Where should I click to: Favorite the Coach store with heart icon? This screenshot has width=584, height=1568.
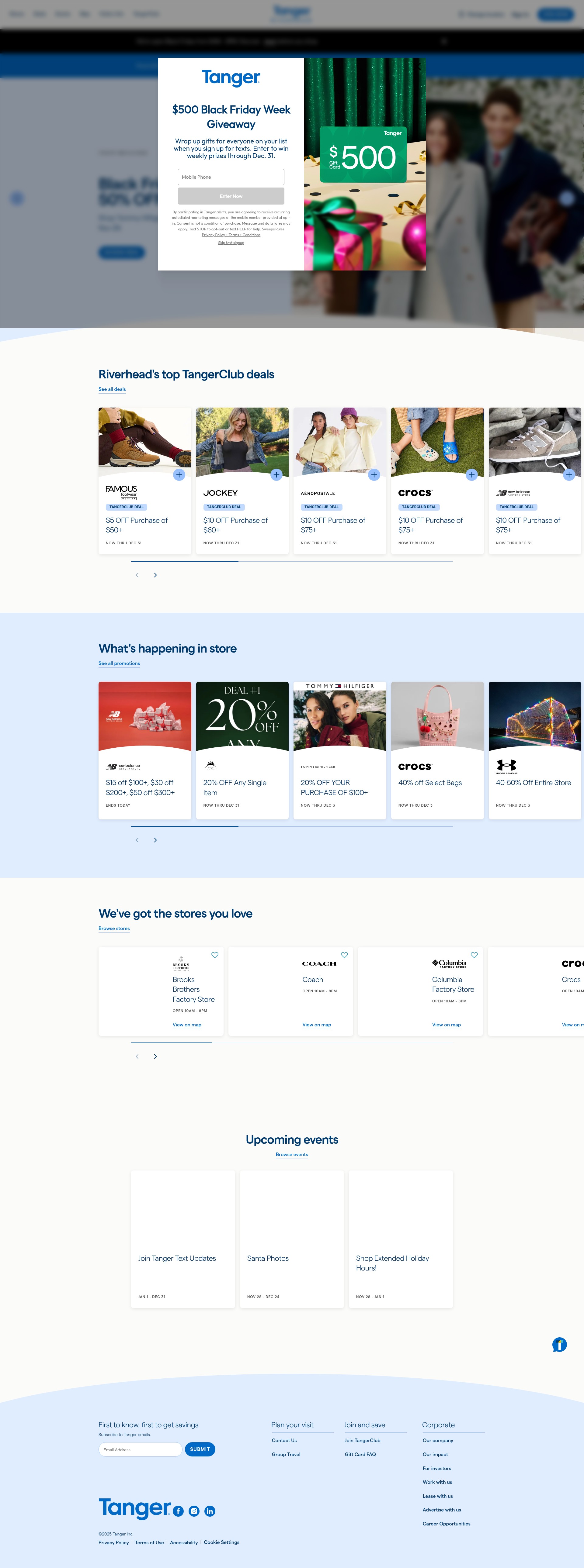tap(345, 955)
